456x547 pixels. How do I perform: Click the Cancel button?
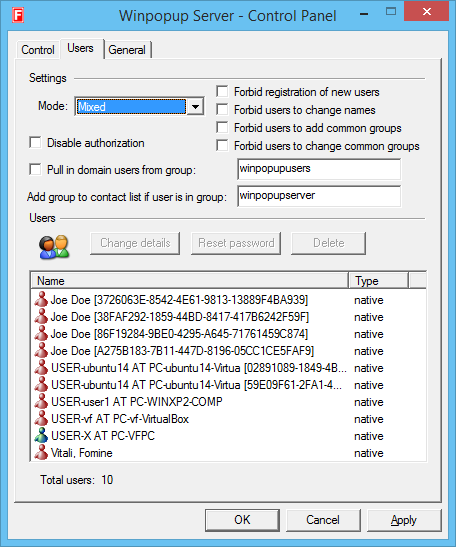click(323, 520)
